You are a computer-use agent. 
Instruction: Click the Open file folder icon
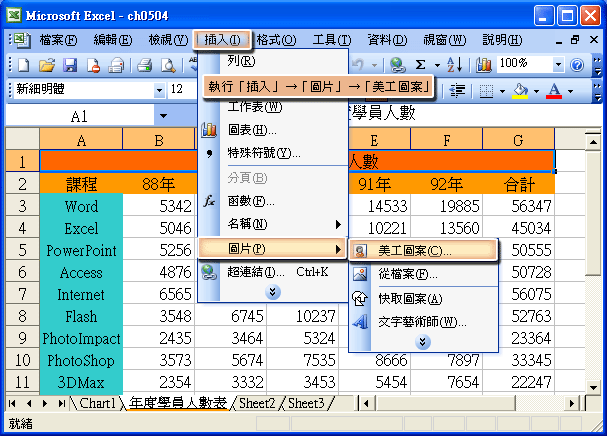46,65
